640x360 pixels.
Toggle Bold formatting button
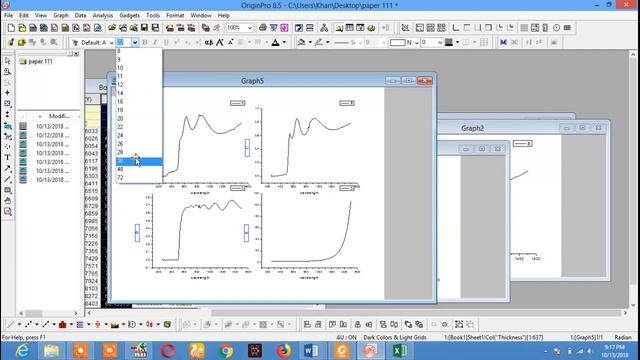[144, 42]
